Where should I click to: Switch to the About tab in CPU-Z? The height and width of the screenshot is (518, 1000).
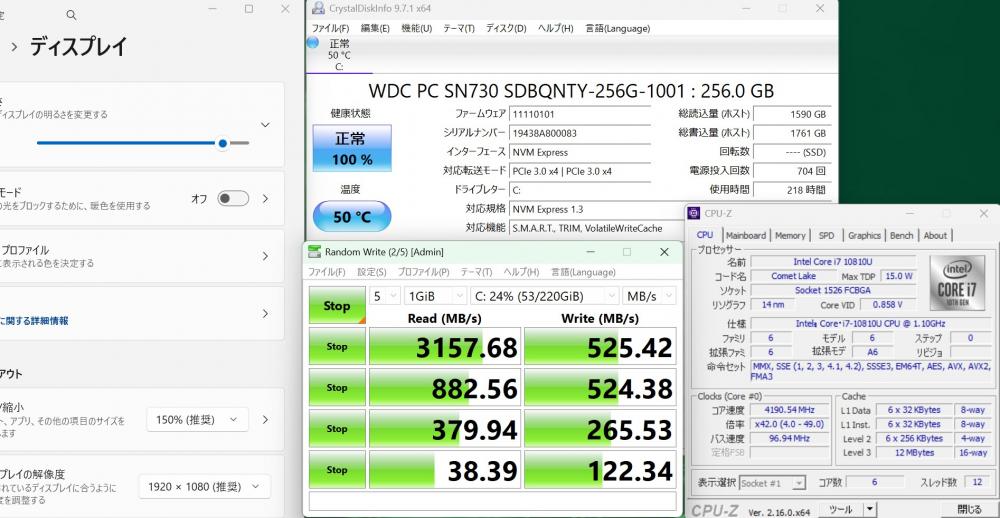pos(935,235)
